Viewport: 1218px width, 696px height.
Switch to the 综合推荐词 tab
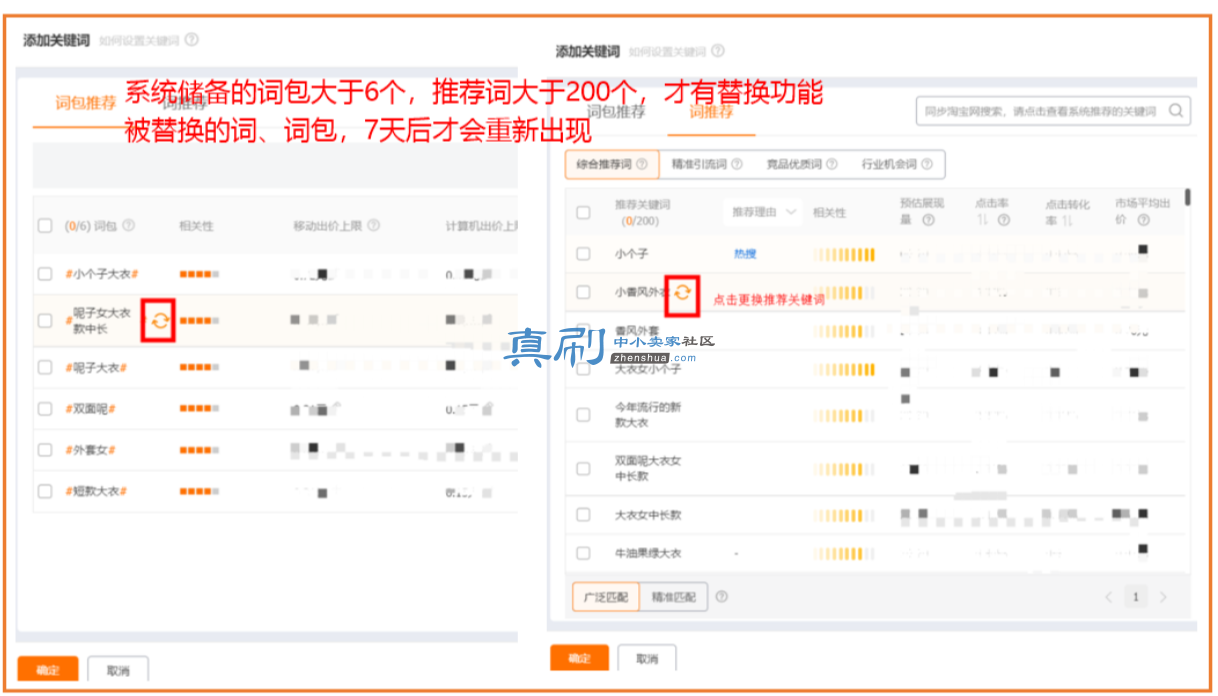click(x=611, y=164)
